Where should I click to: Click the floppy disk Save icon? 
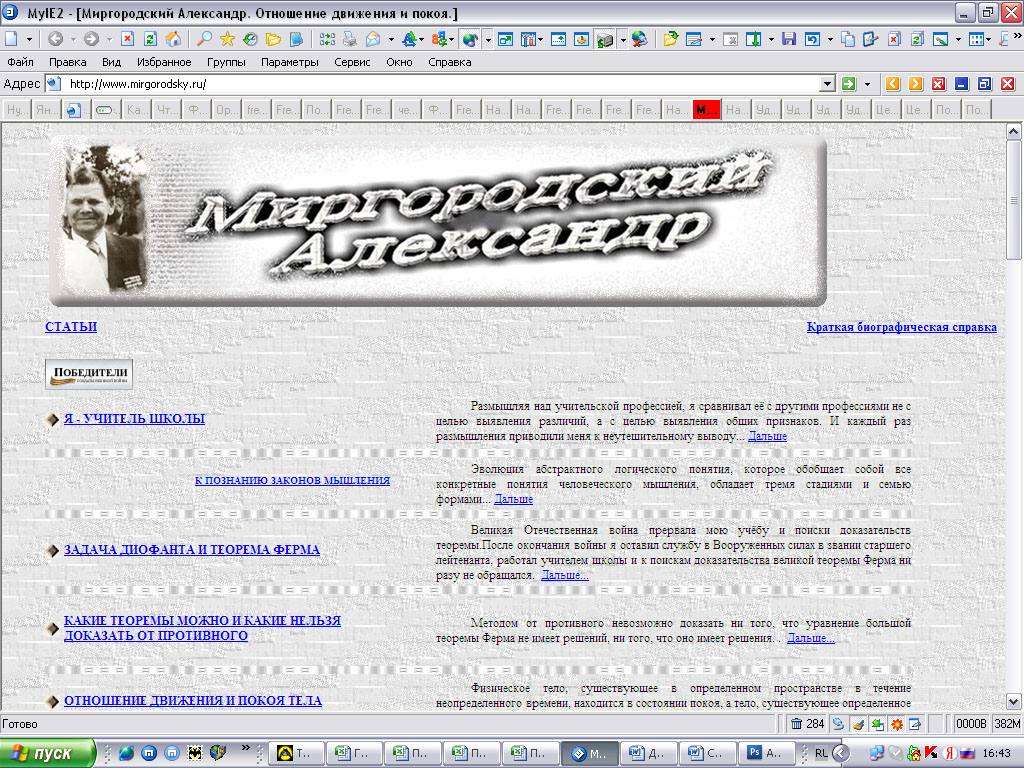(x=789, y=39)
